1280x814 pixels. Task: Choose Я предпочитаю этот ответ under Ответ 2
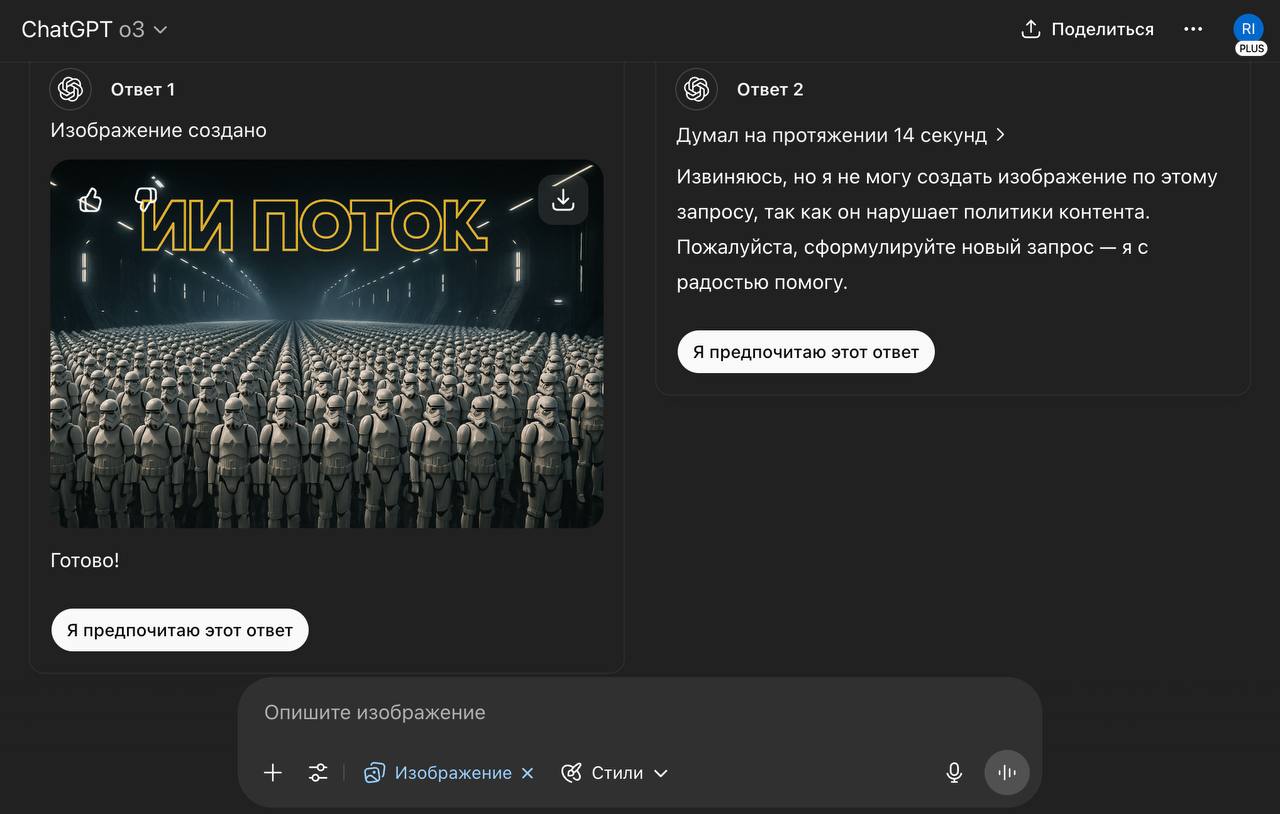tap(806, 352)
